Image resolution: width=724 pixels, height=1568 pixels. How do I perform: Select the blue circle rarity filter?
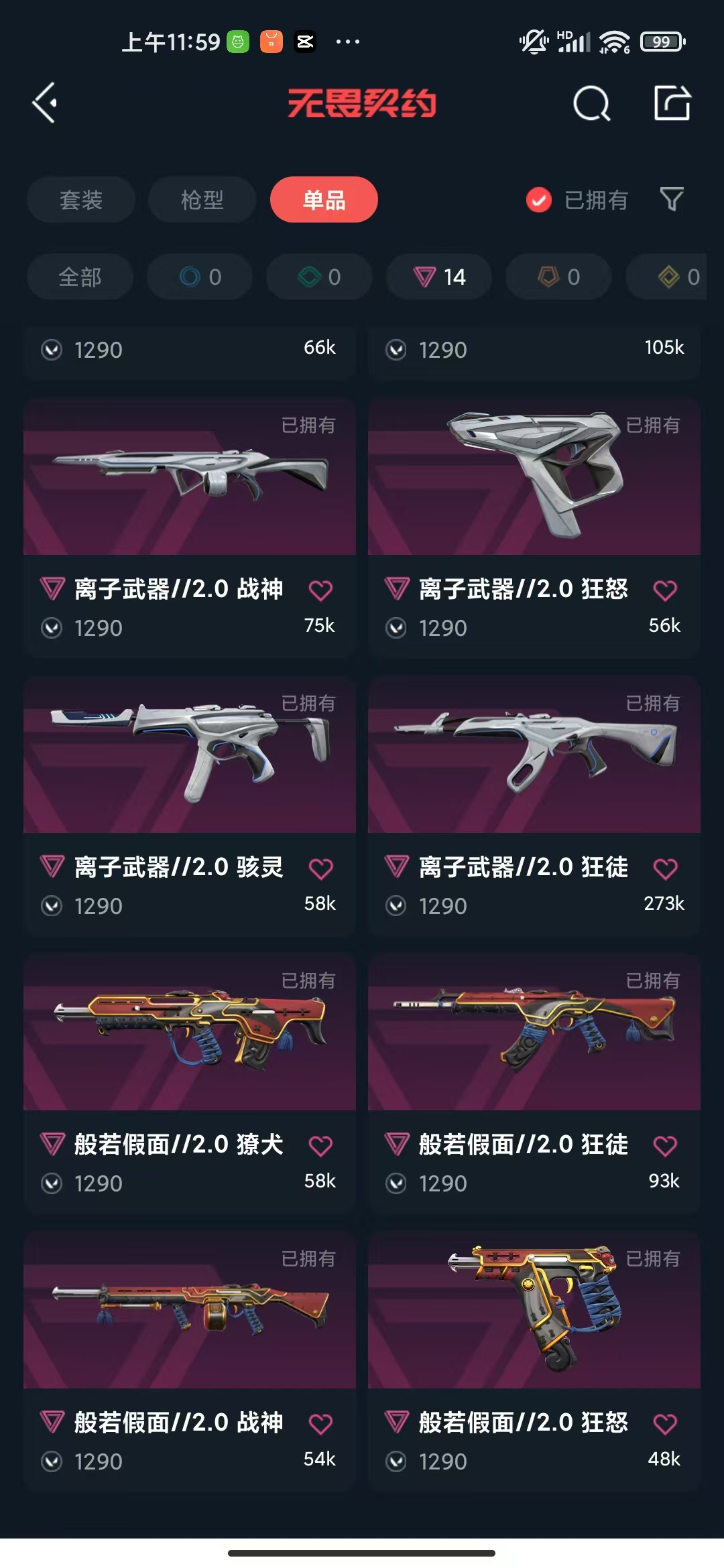200,277
